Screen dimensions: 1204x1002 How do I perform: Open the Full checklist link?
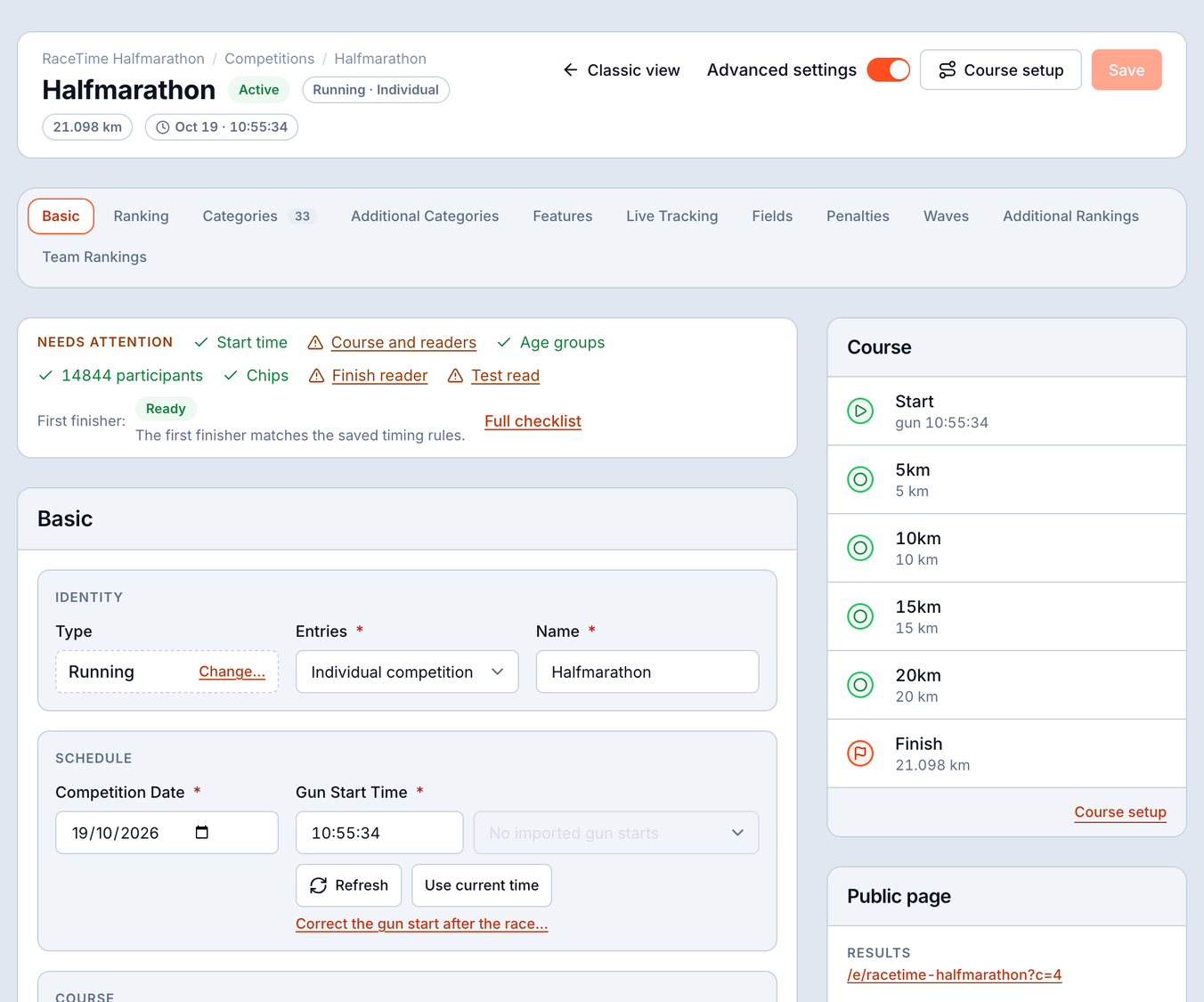tap(533, 421)
